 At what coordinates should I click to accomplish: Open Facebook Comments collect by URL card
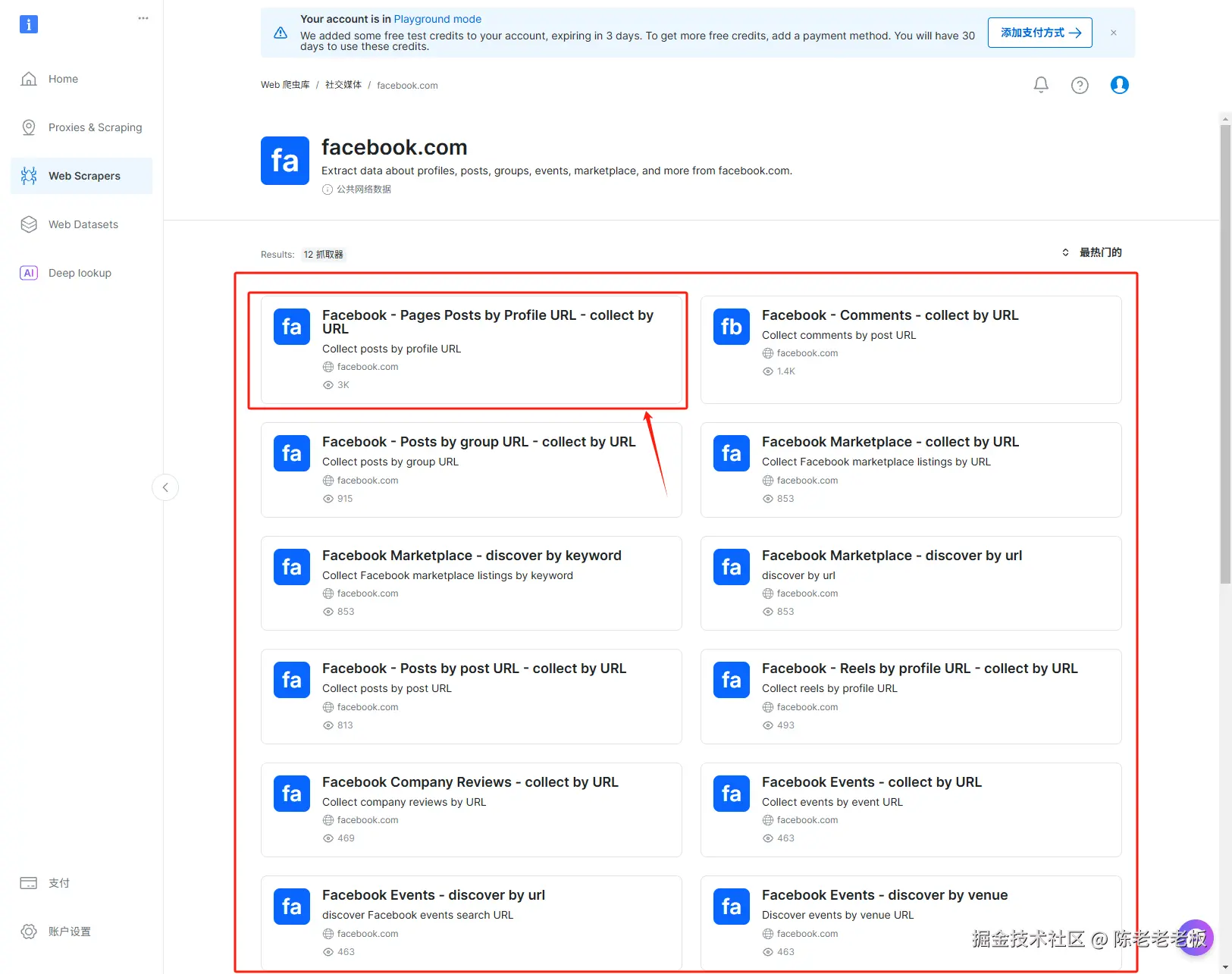[x=911, y=349]
